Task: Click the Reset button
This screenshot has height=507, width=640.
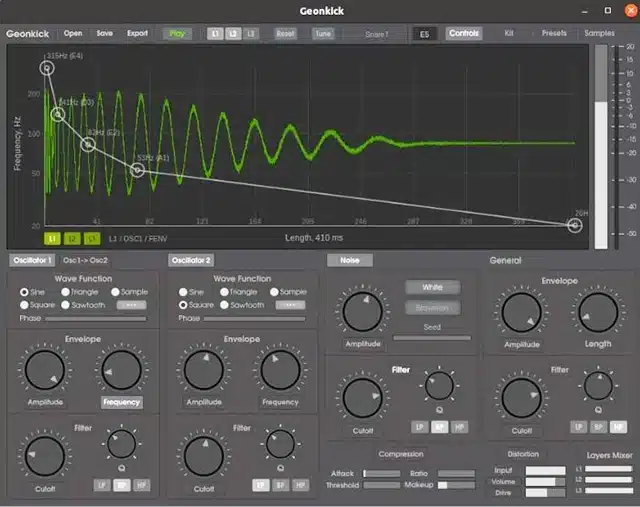Action: [x=285, y=33]
